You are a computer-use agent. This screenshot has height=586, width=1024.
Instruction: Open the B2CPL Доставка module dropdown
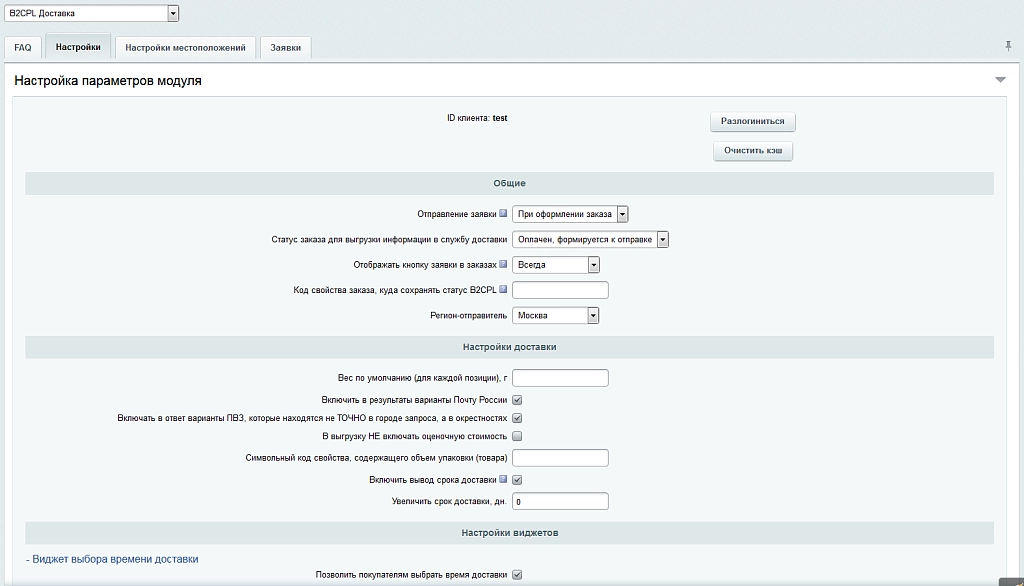91,13
